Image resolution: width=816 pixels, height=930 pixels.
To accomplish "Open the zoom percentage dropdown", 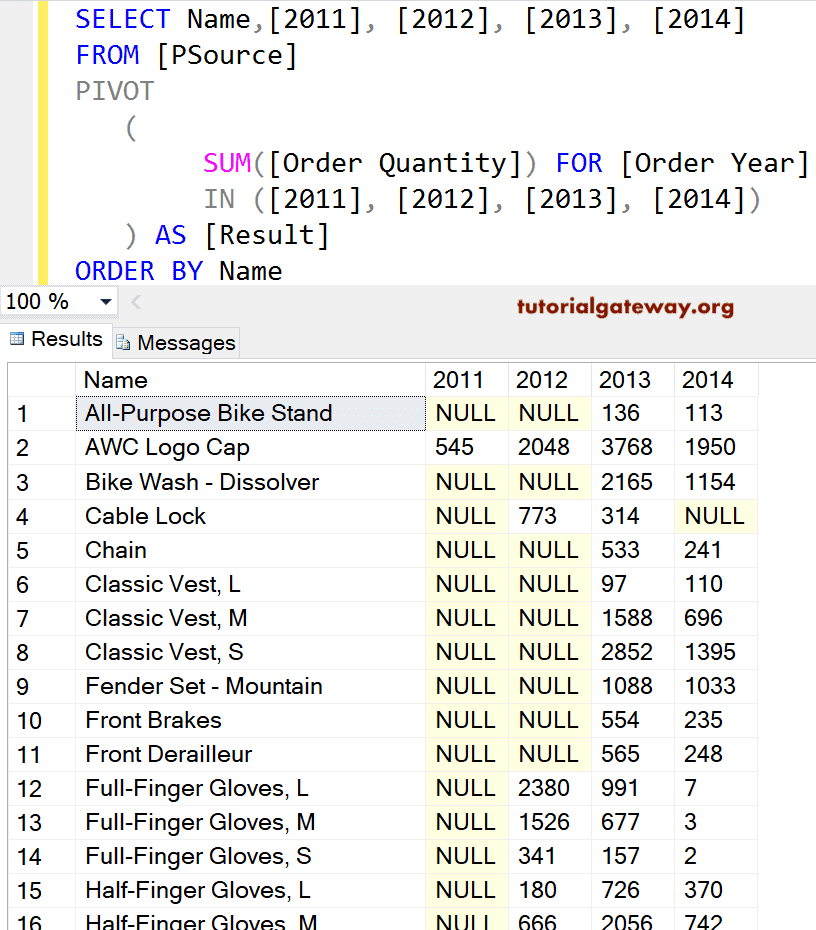I will [105, 300].
